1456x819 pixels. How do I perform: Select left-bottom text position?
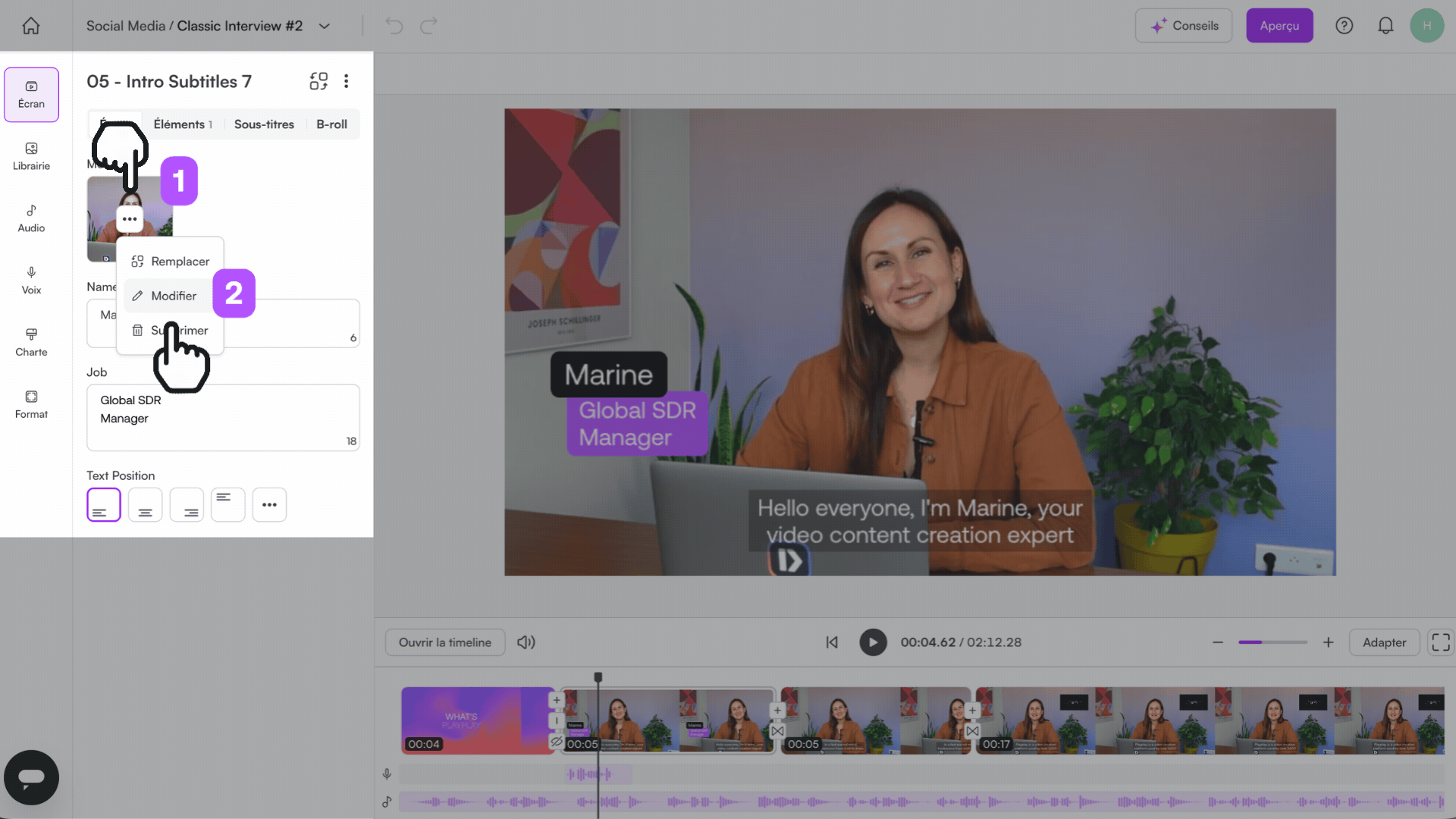coord(104,505)
